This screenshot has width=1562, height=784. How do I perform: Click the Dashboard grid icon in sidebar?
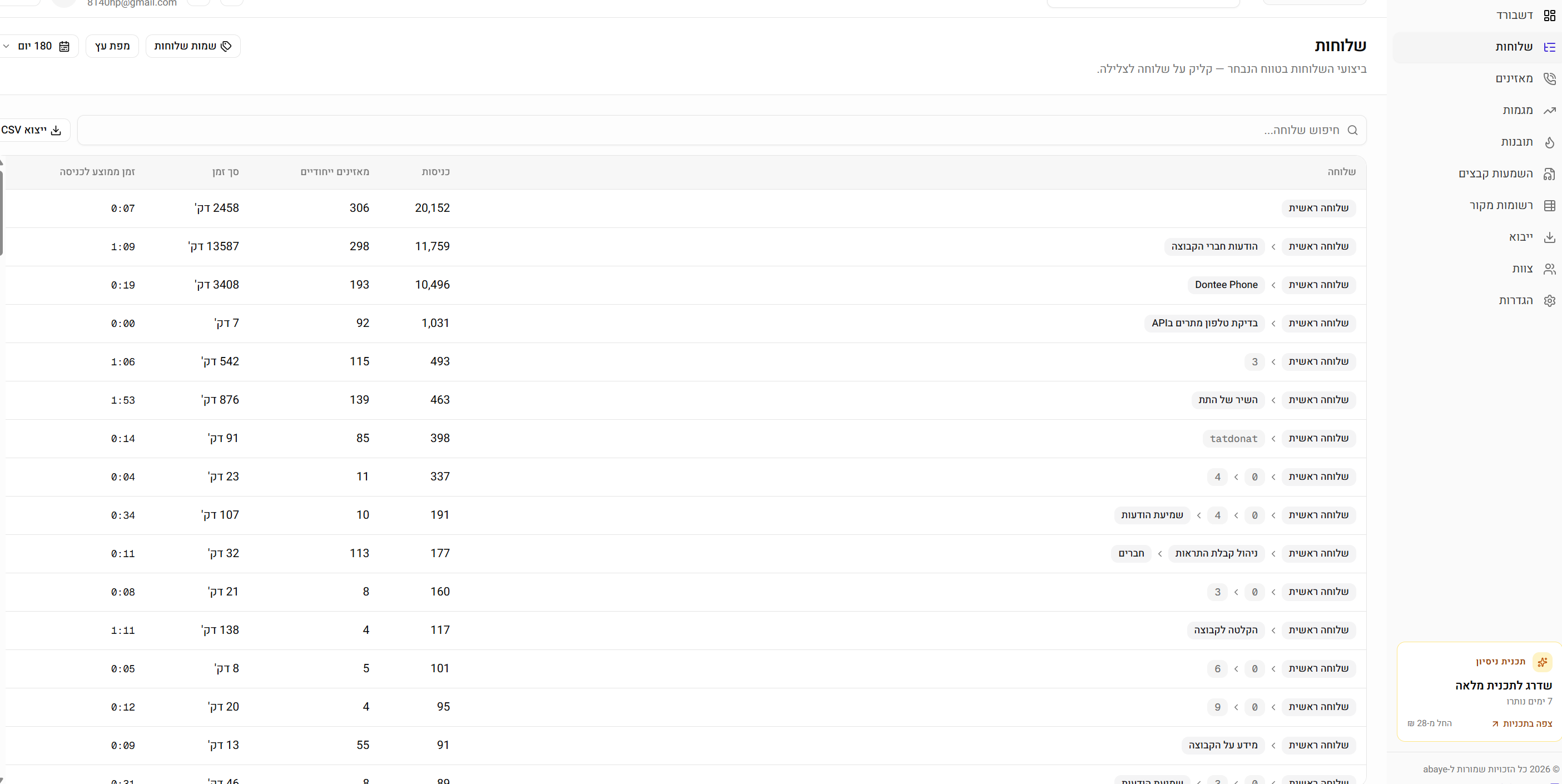point(1549,15)
